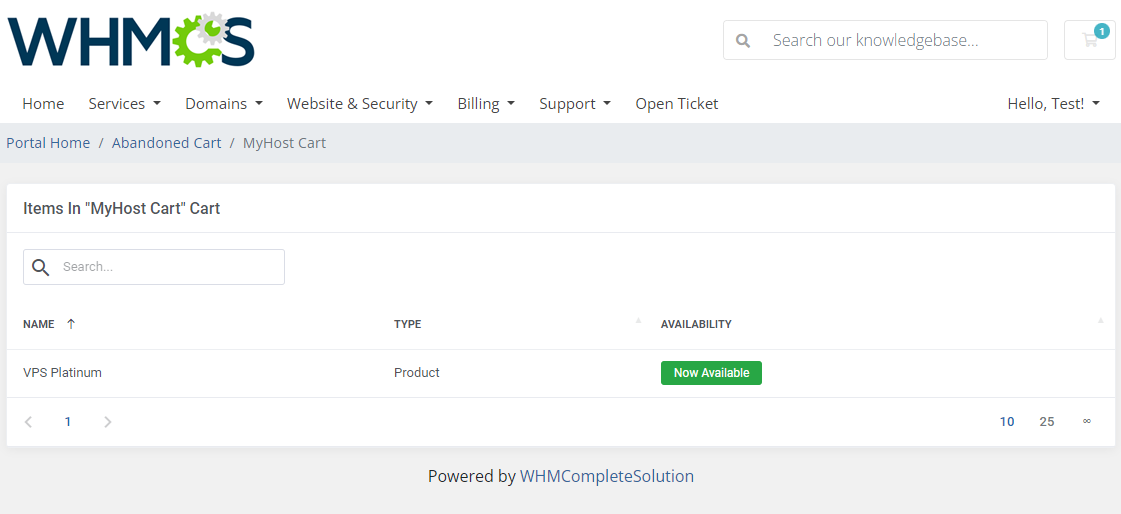The image size is (1121, 514).
Task: Expand the Website & Security dropdown
Action: [360, 104]
